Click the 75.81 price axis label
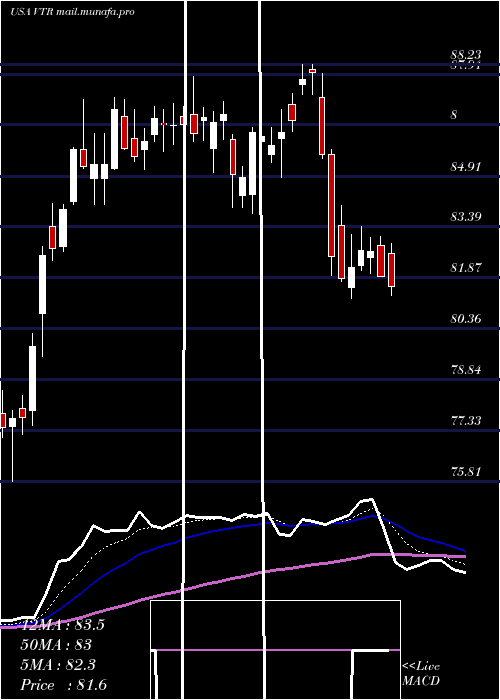 click(x=466, y=471)
